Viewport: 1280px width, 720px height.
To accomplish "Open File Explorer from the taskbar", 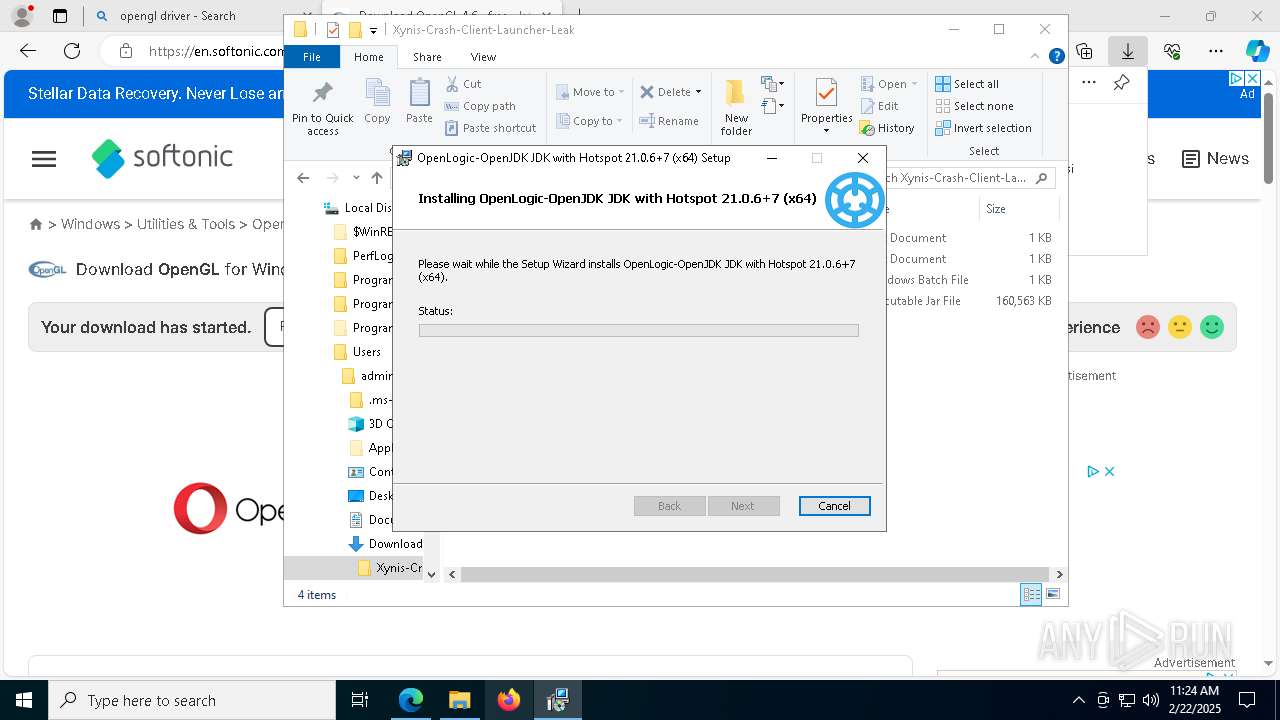I will pos(459,700).
